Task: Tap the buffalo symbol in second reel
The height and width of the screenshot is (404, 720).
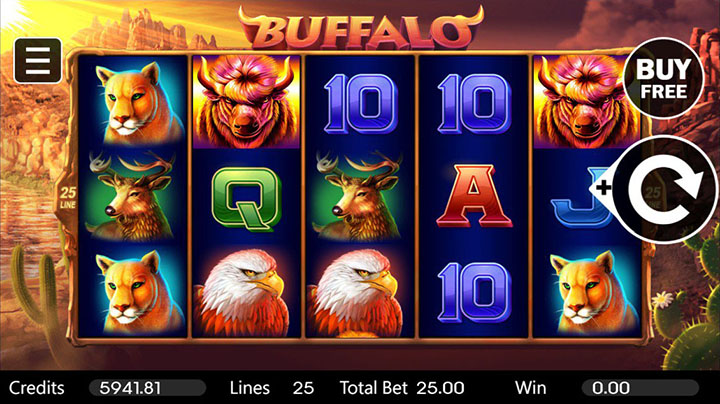Action: [246, 101]
